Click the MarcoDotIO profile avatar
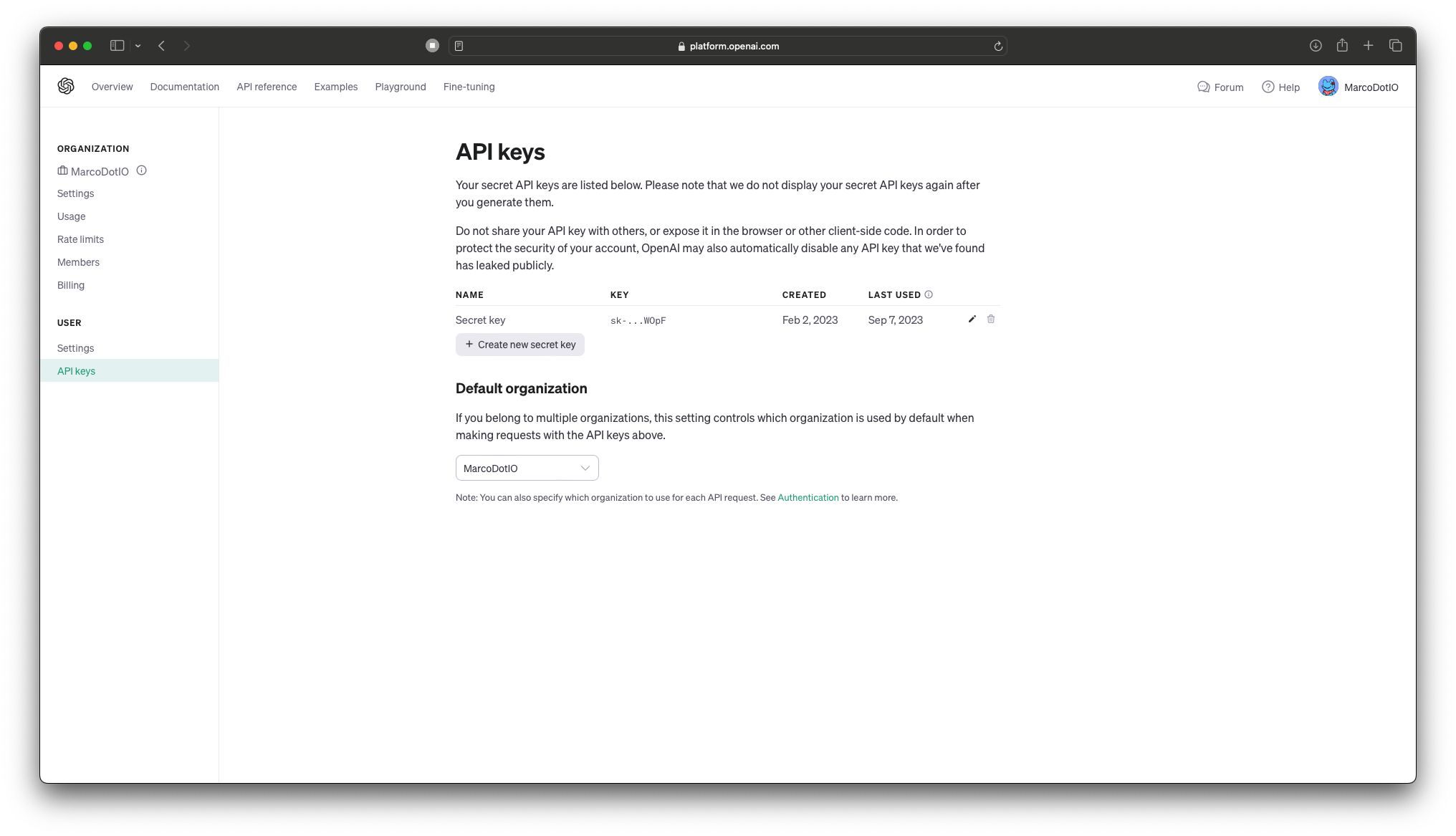The image size is (1456, 836). pyautogui.click(x=1328, y=87)
